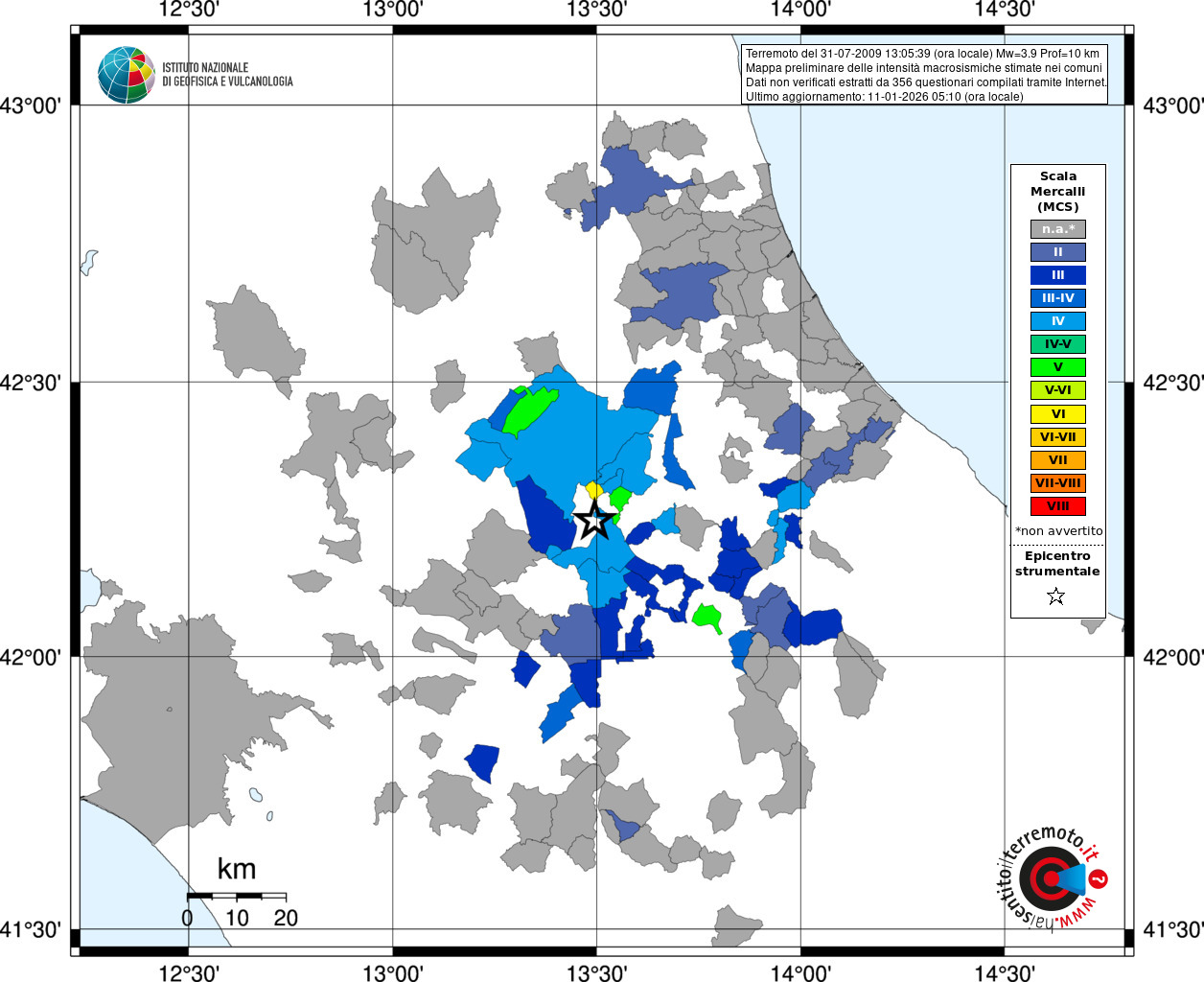Select the orange VII legend swatch
This screenshot has width=1204, height=982.
(x=1057, y=460)
